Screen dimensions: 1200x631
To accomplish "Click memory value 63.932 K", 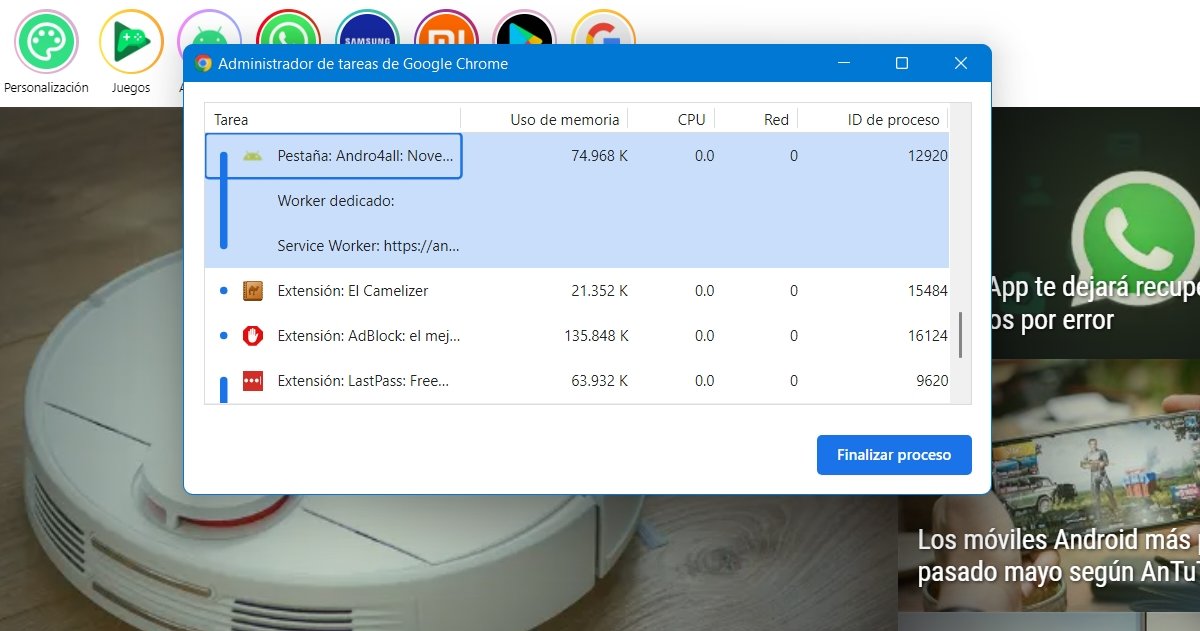I will [x=600, y=381].
